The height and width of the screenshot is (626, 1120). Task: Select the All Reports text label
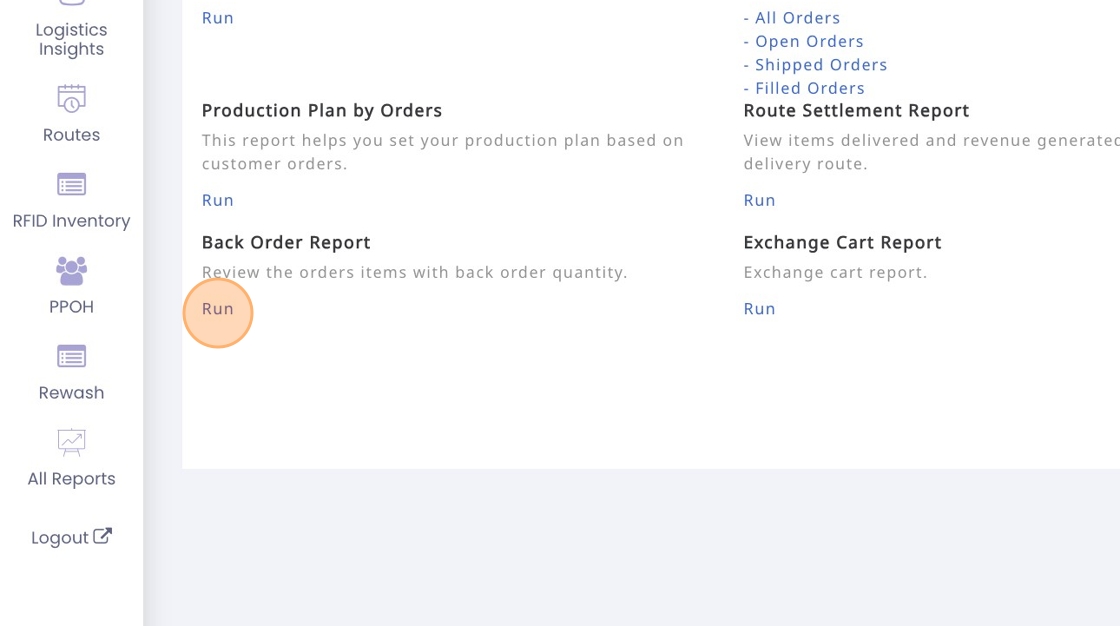[x=71, y=479]
